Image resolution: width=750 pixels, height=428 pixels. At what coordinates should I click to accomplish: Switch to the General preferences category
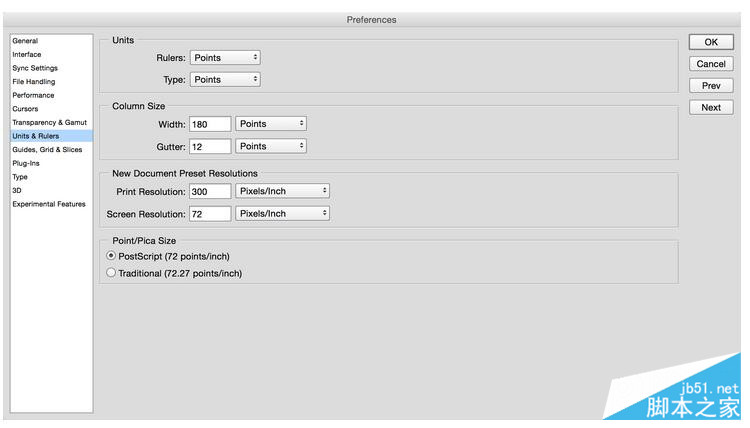point(25,41)
